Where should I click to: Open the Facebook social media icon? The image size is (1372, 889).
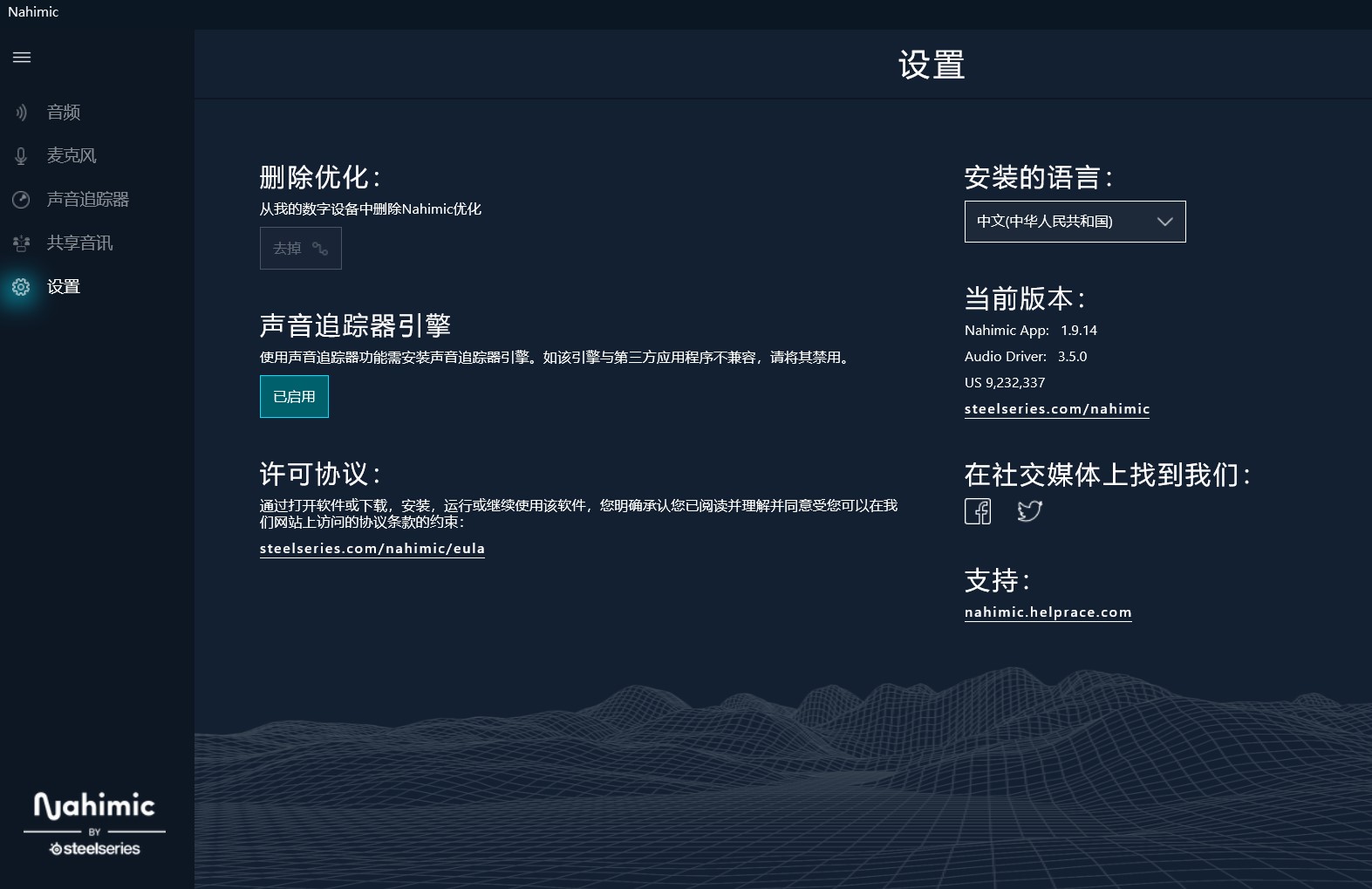click(x=978, y=511)
